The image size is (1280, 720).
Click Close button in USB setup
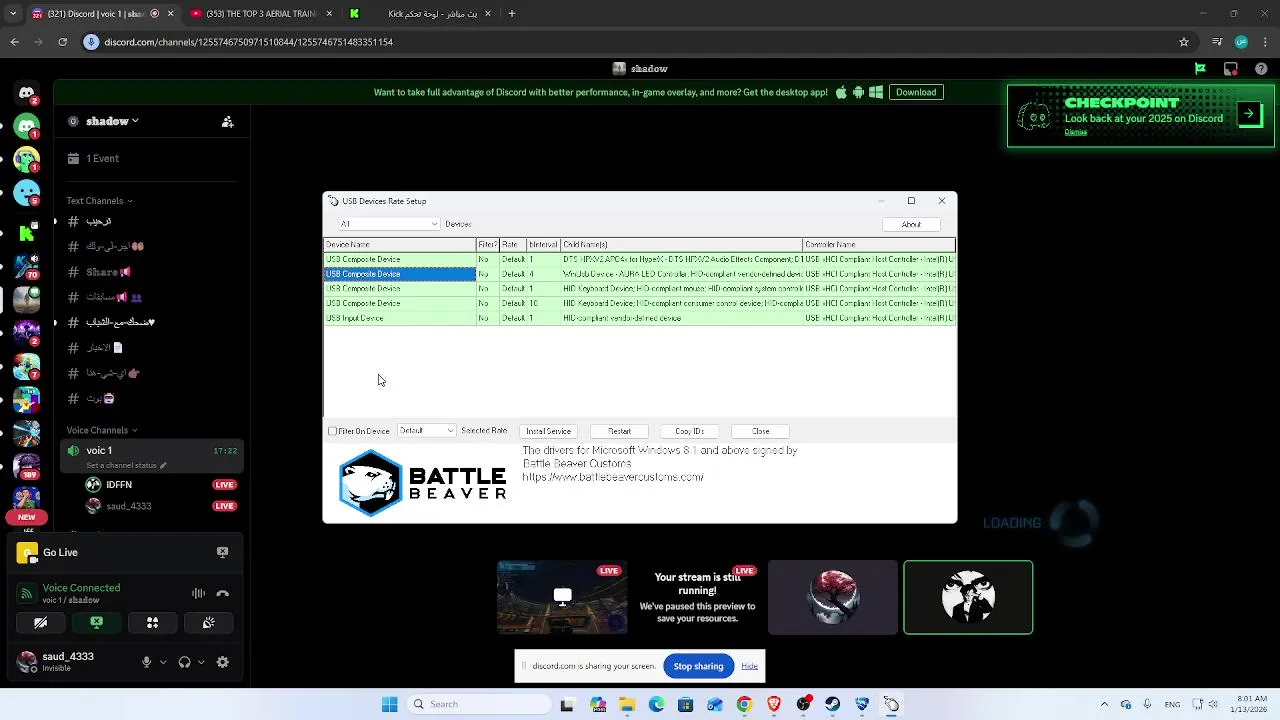[760, 431]
